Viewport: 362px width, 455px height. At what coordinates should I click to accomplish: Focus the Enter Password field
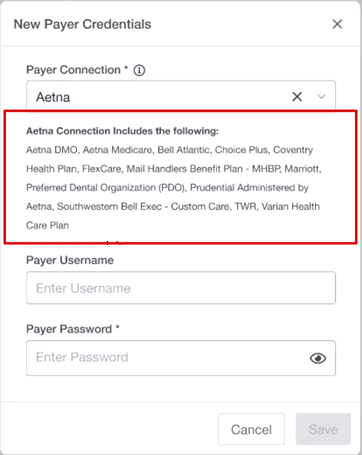pyautogui.click(x=181, y=358)
